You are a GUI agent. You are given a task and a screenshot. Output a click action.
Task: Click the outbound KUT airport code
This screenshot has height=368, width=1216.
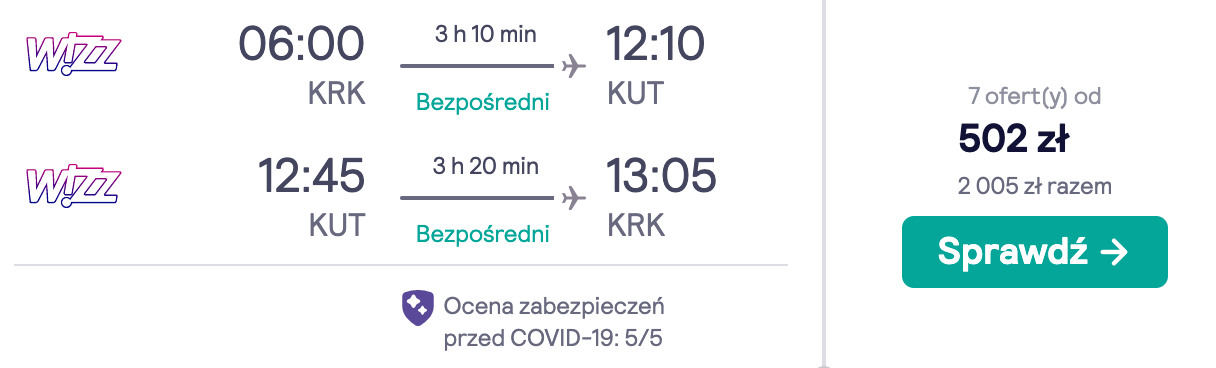(x=635, y=94)
